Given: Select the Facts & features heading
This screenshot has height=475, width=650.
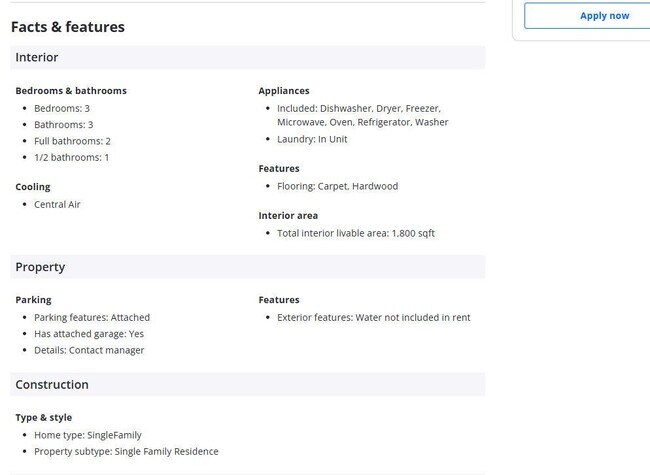Looking at the screenshot, I should (68, 27).
